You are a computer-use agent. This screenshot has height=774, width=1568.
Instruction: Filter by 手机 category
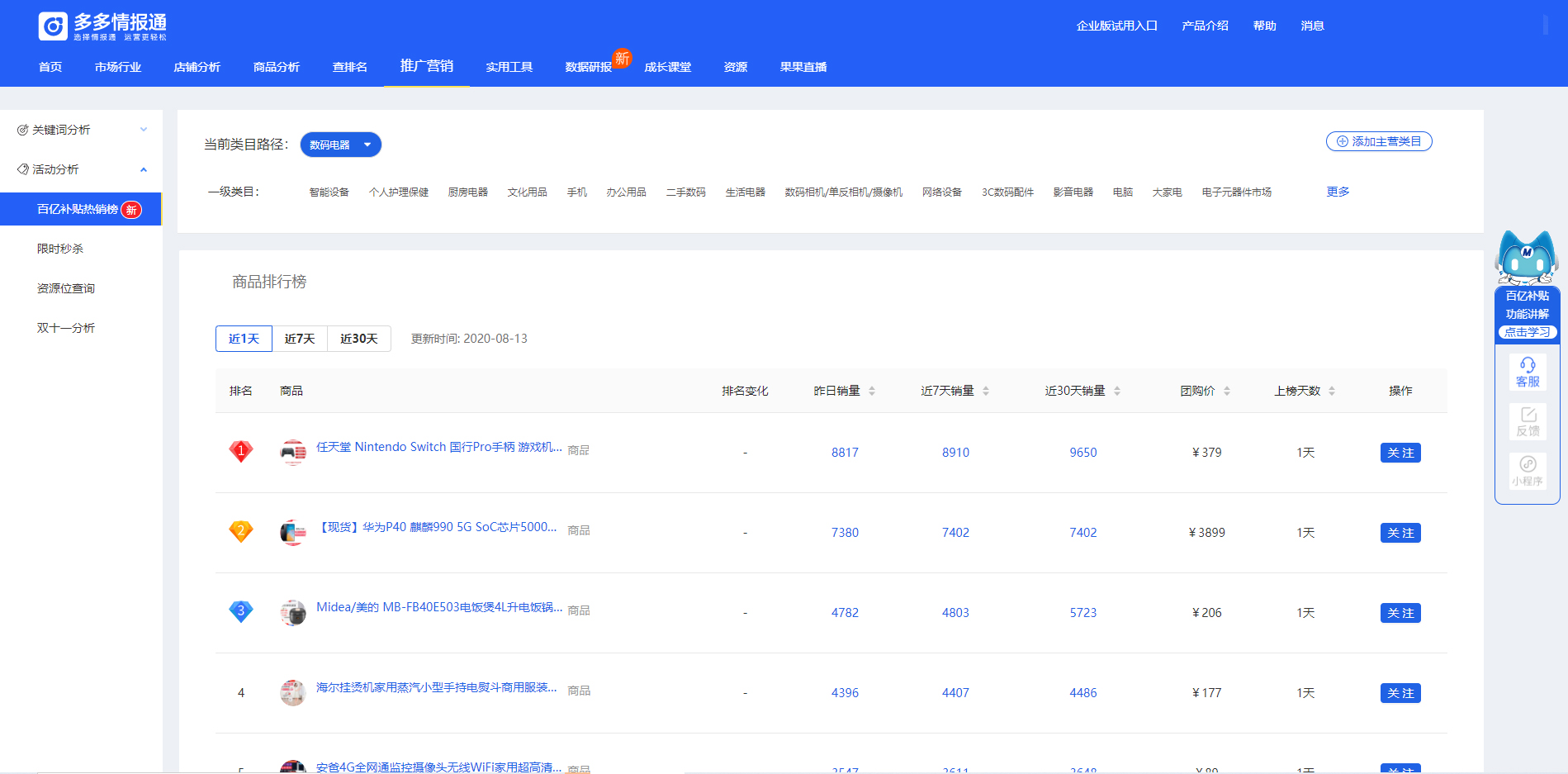point(577,192)
